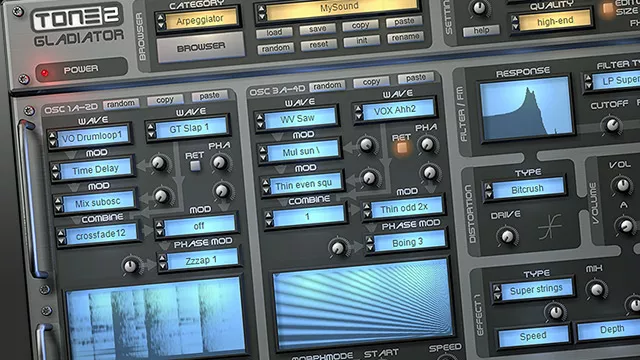Open the Thin even squ mod selector

pyautogui.click(x=302, y=185)
